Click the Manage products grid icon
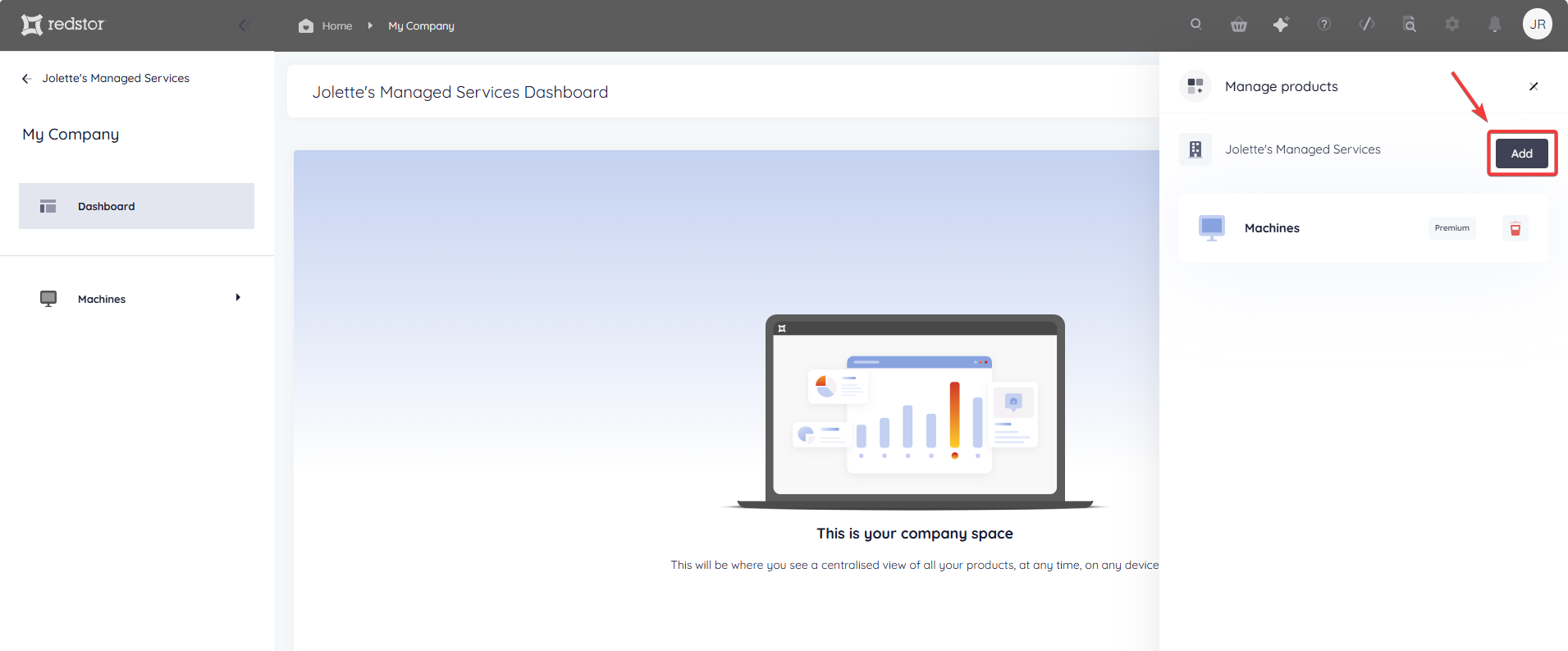The image size is (1568, 651). [x=1195, y=86]
